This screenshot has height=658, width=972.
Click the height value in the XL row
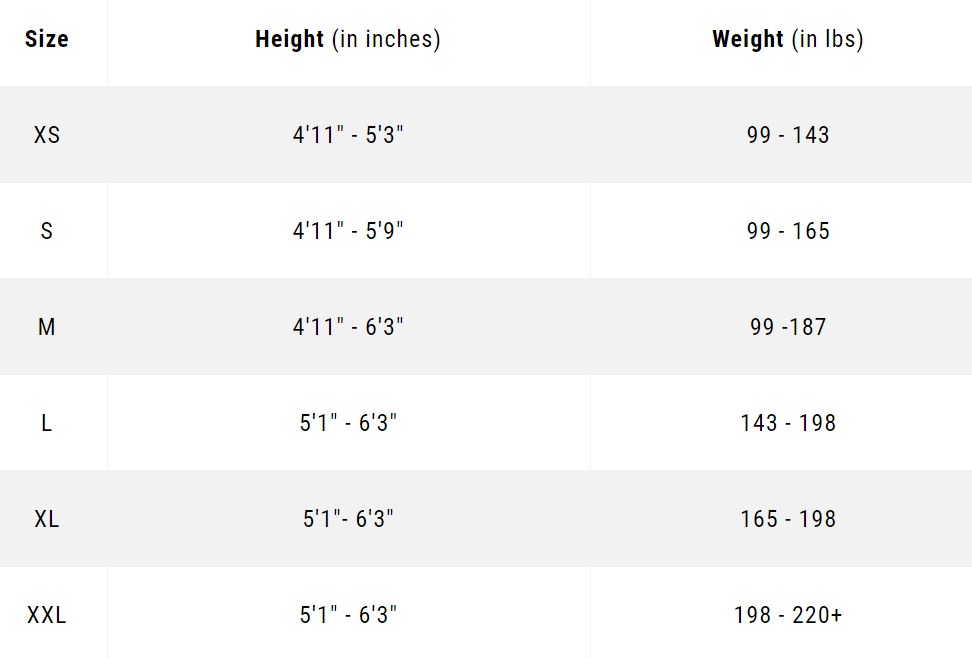pyautogui.click(x=348, y=519)
